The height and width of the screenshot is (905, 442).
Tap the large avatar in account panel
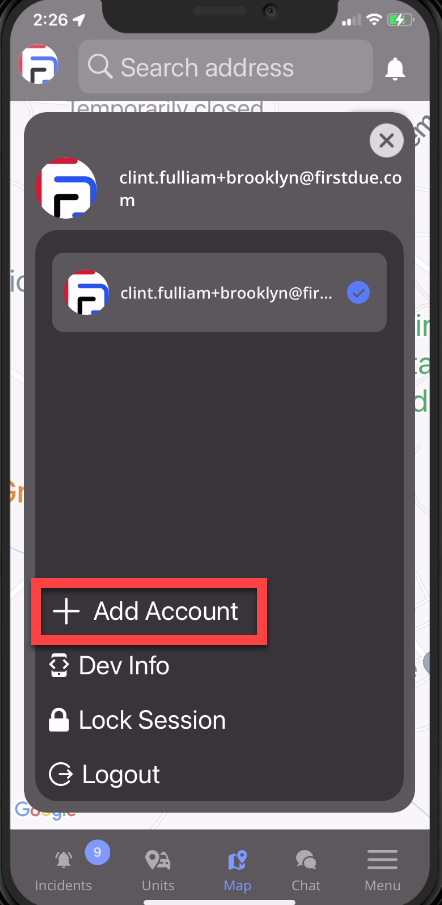pos(66,188)
